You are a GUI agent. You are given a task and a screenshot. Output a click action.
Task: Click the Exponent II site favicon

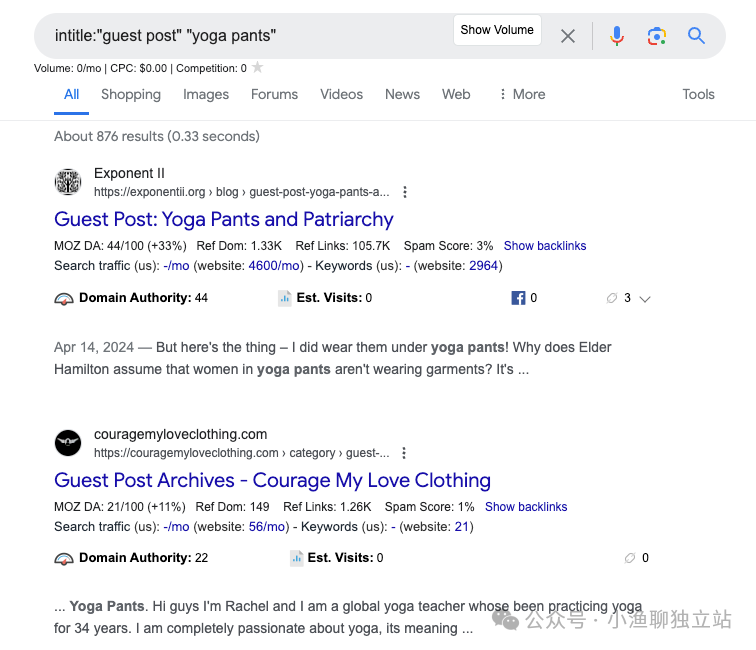68,182
